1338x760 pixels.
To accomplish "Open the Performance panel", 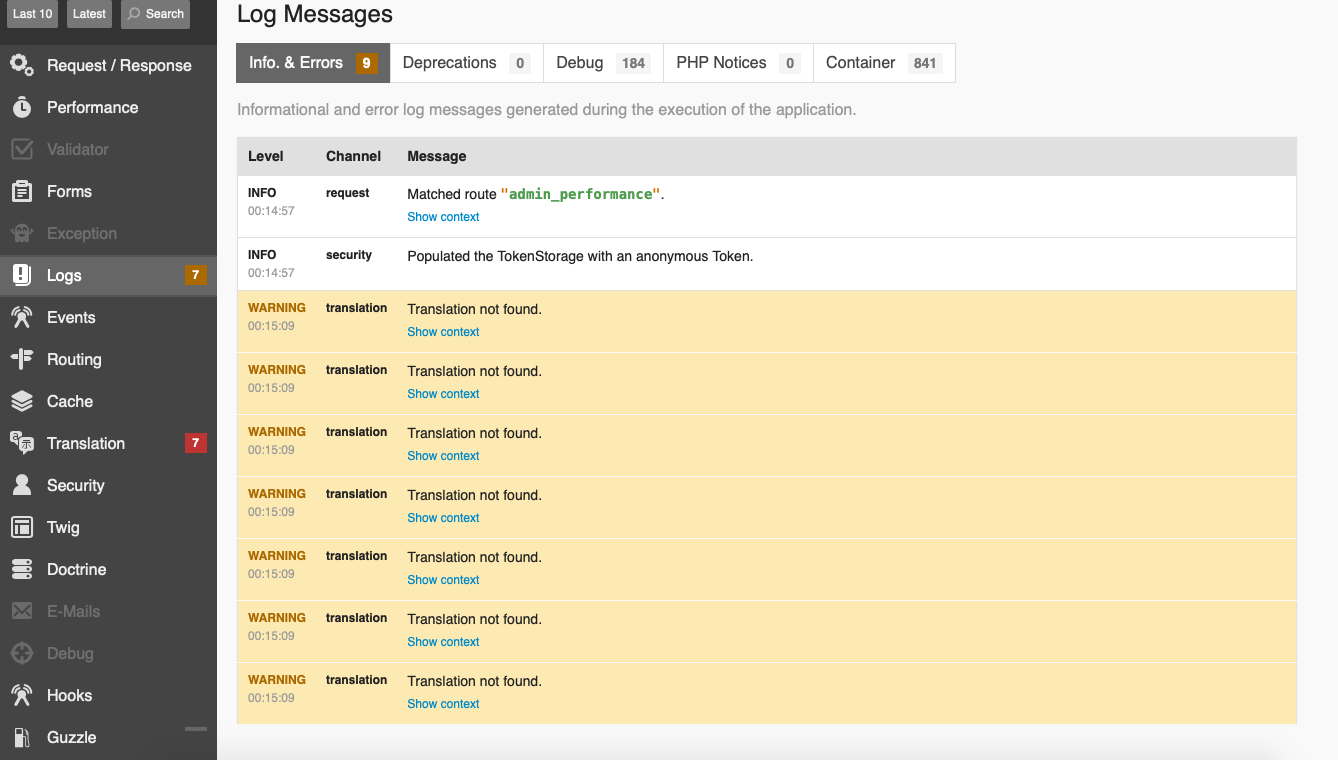I will click(x=108, y=107).
